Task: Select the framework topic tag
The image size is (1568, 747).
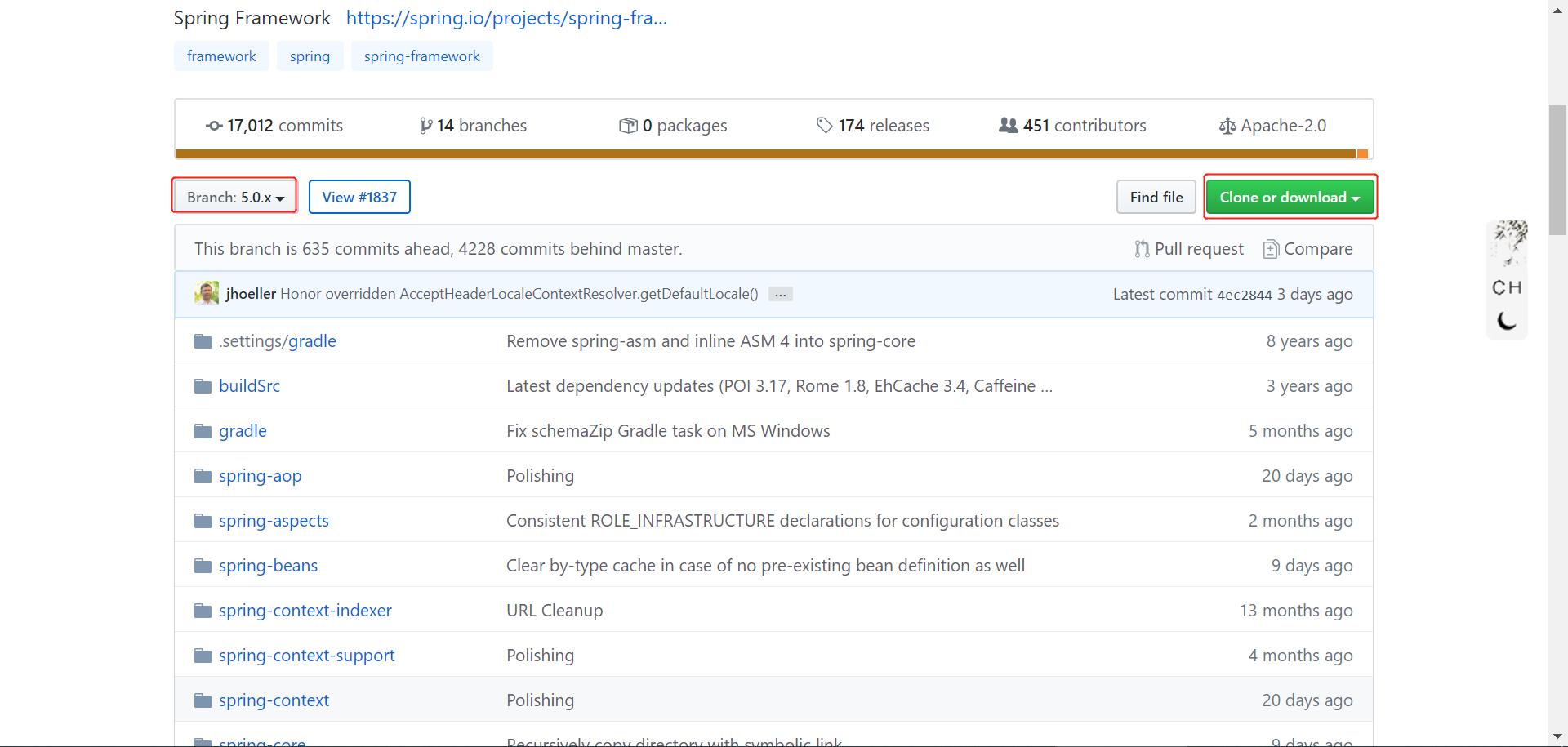Action: pyautogui.click(x=221, y=56)
